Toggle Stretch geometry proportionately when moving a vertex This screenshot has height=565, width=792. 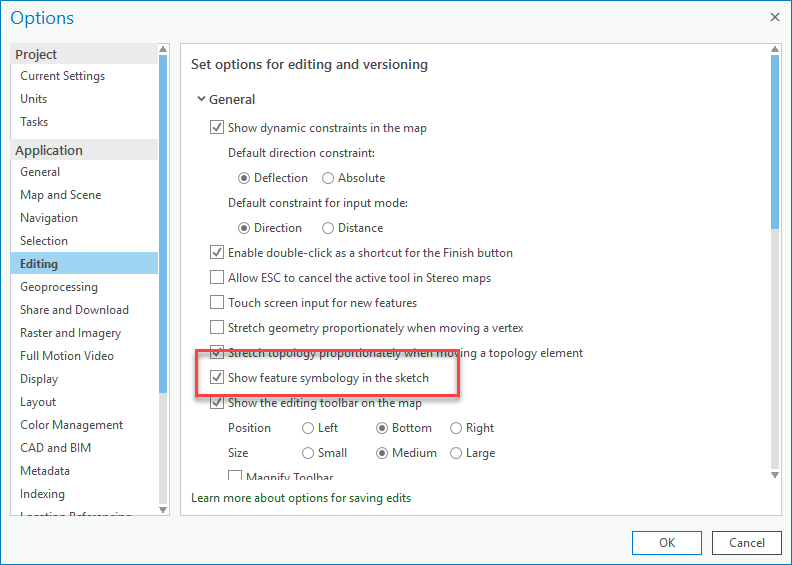click(217, 327)
